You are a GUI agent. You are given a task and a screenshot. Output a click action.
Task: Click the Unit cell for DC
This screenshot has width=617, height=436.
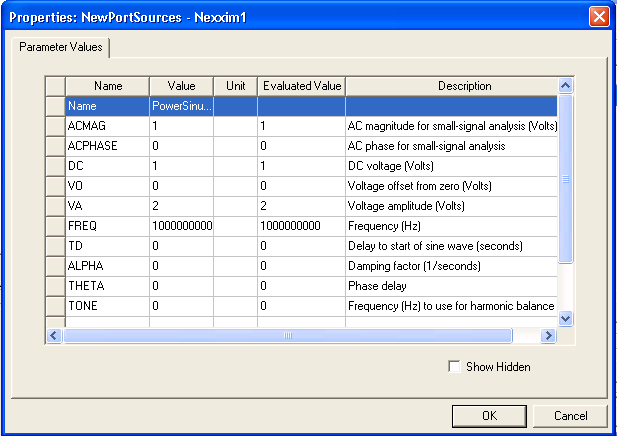pos(235,166)
